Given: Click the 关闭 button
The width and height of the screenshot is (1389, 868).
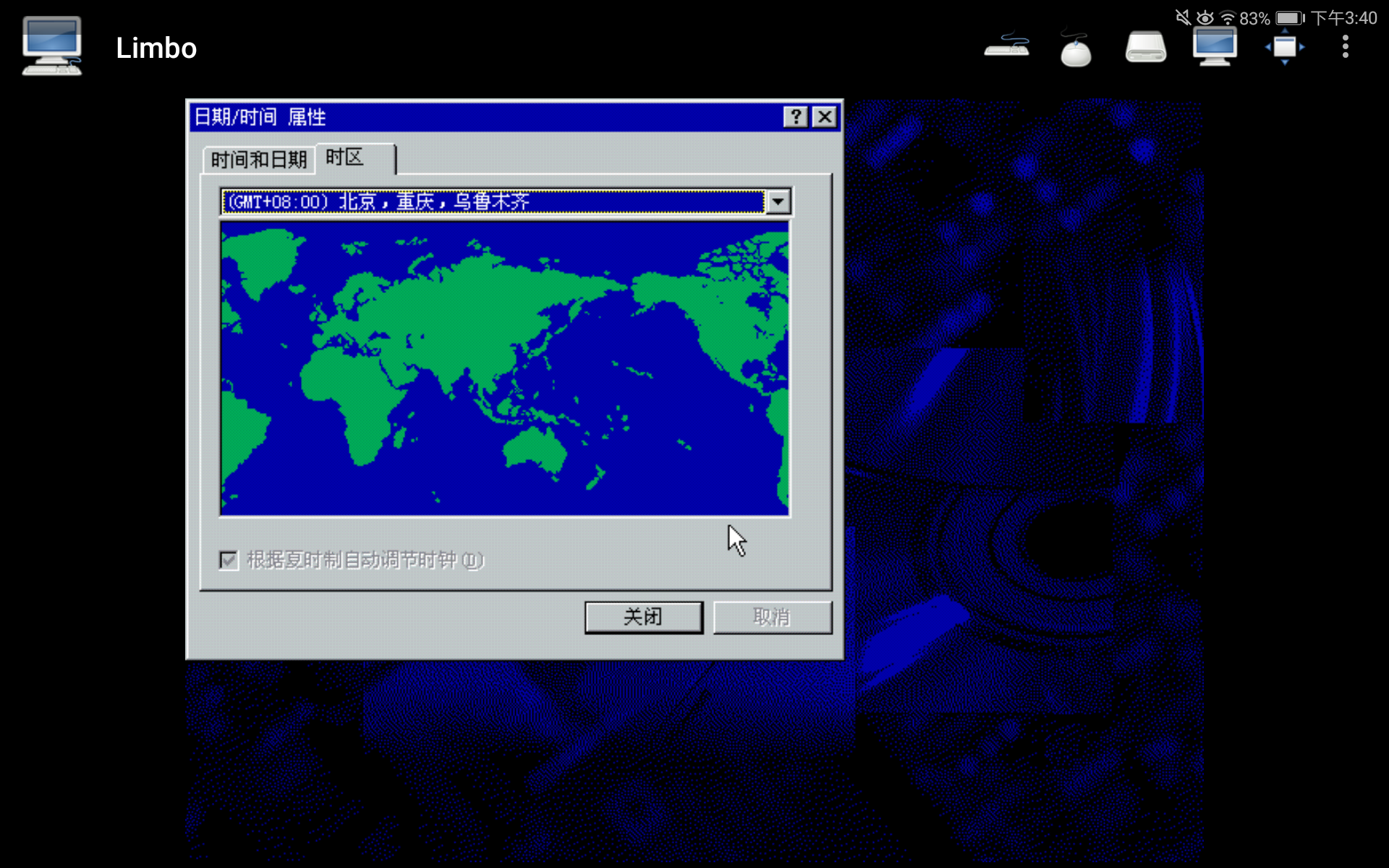Looking at the screenshot, I should click(x=643, y=617).
